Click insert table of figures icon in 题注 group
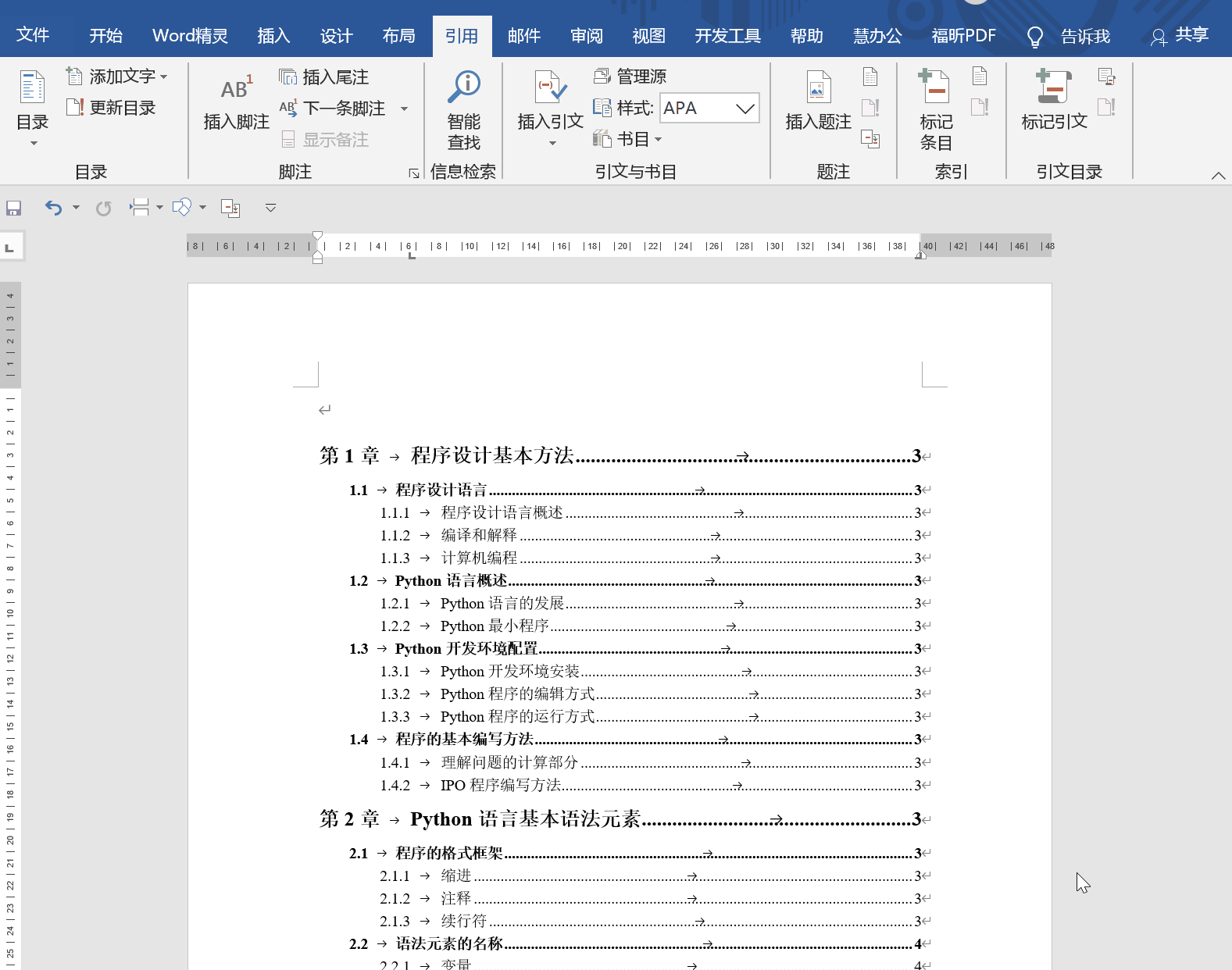This screenshot has height=970, width=1232. click(870, 77)
